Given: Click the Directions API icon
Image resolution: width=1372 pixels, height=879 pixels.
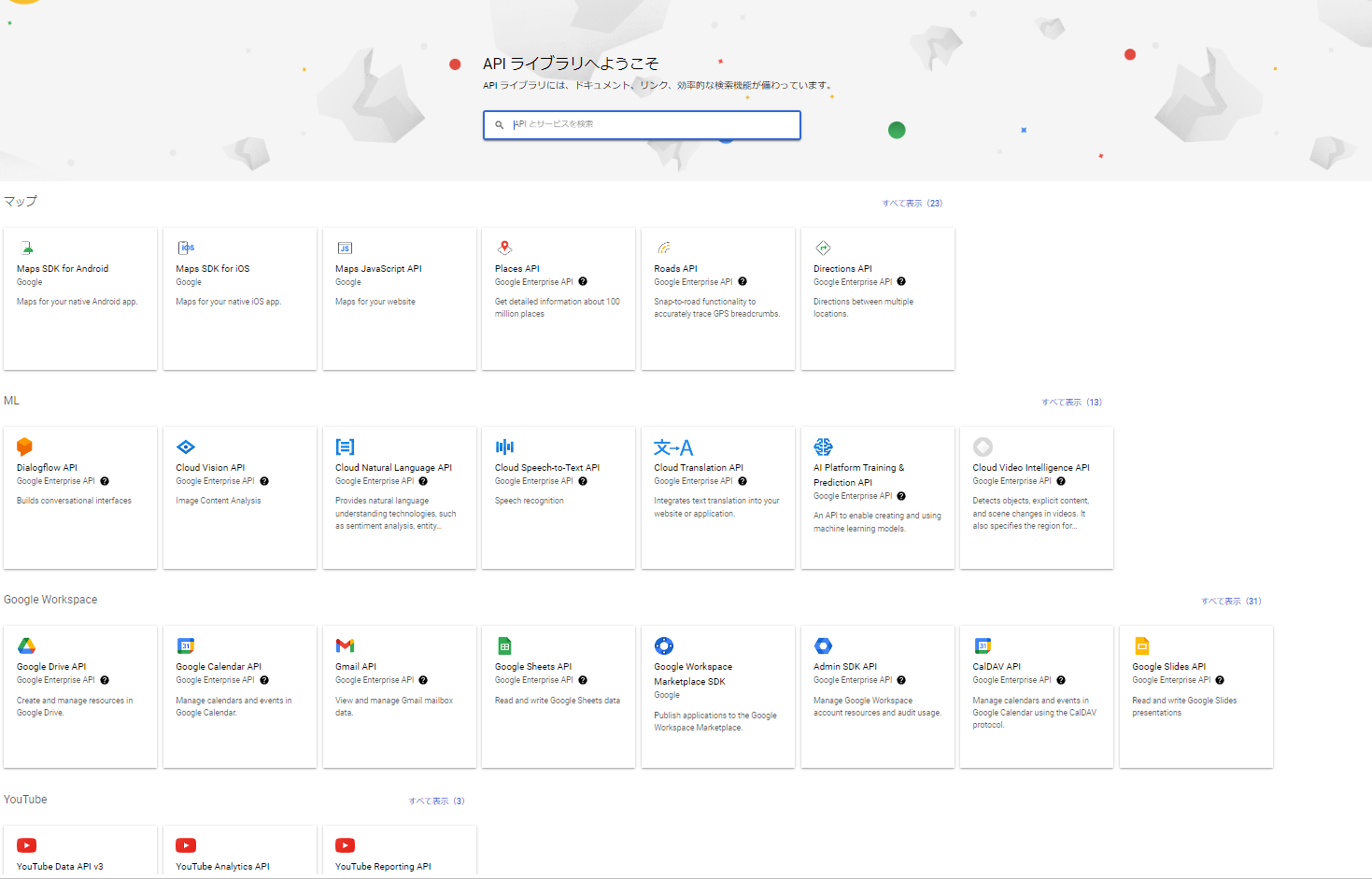Looking at the screenshot, I should click(x=823, y=248).
